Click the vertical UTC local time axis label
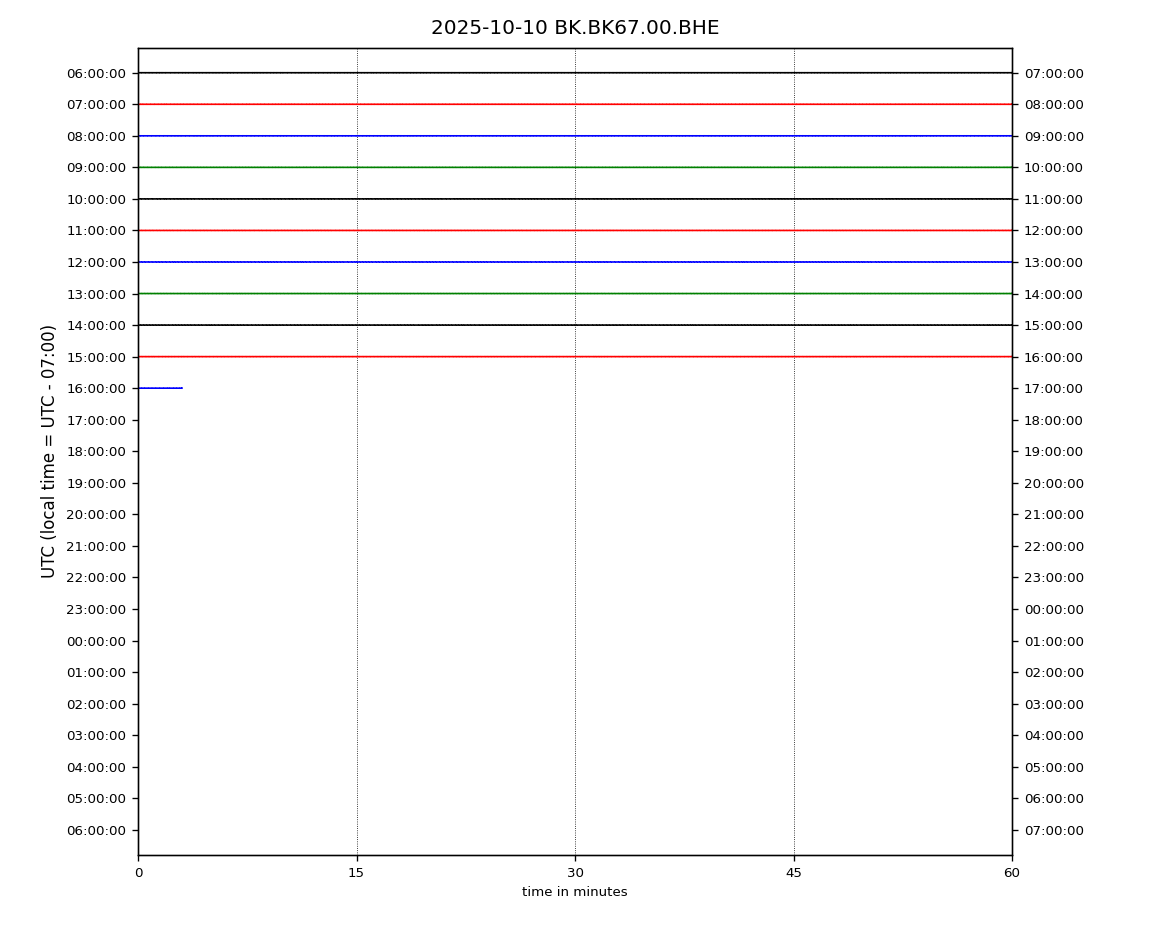This screenshot has height=950, width=1150. coord(49,451)
